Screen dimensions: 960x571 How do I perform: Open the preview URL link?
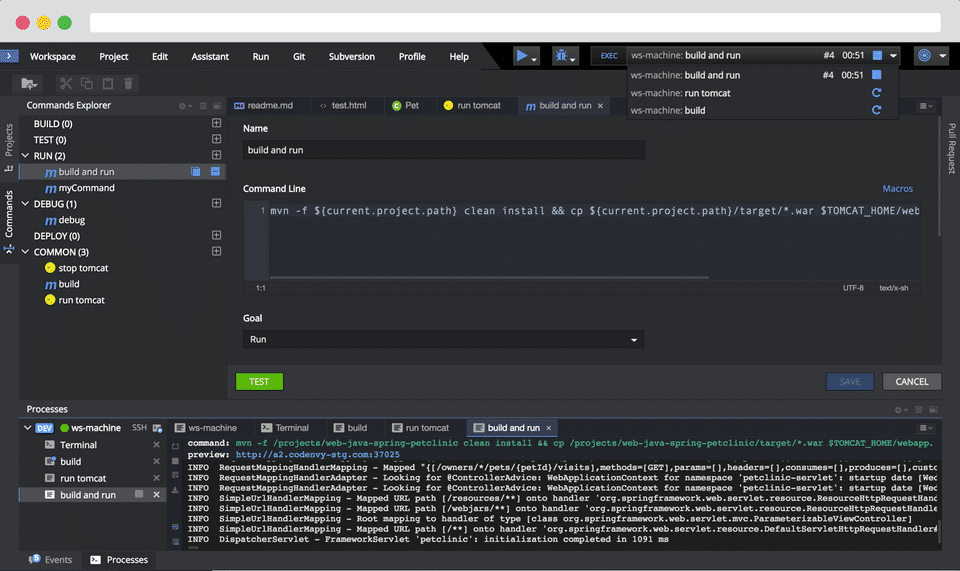[317, 455]
